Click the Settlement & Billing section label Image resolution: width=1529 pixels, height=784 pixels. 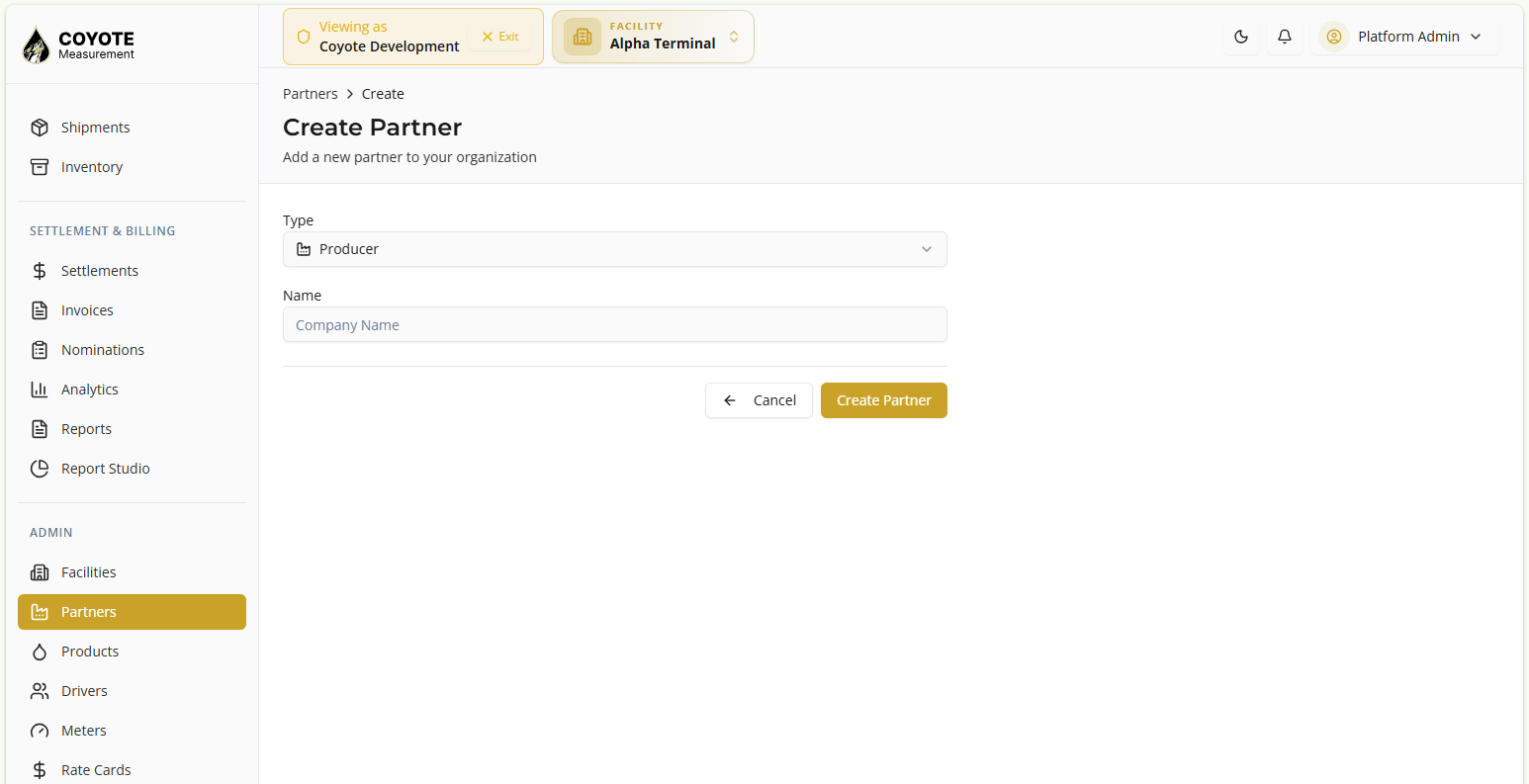103,230
